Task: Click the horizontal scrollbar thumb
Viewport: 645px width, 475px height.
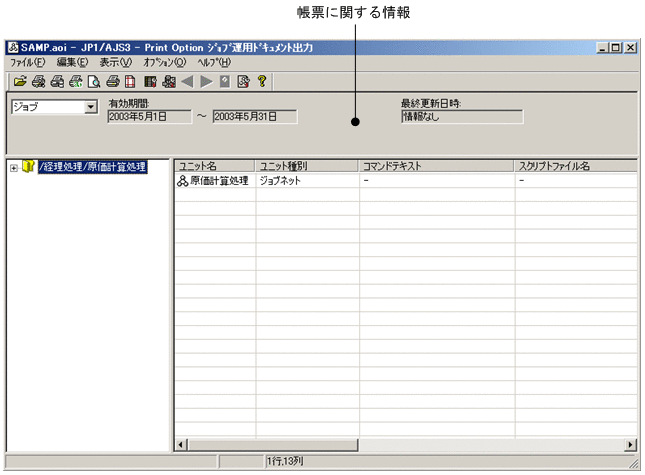Action: click(x=273, y=445)
